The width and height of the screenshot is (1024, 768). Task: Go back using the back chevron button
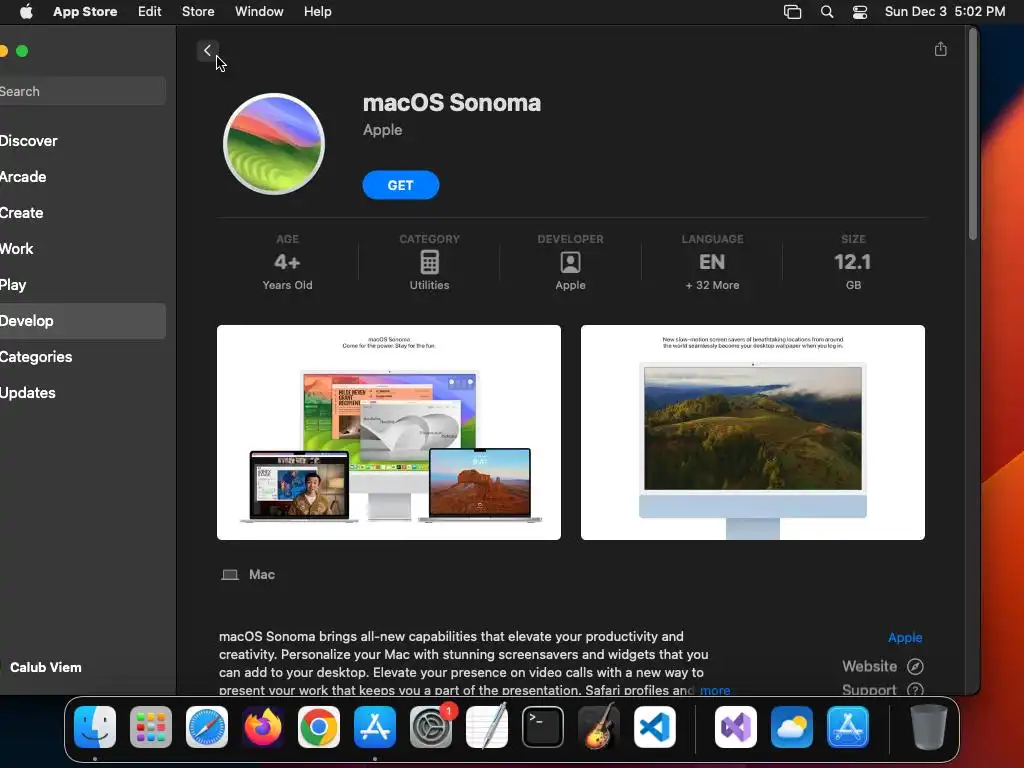[x=207, y=50]
